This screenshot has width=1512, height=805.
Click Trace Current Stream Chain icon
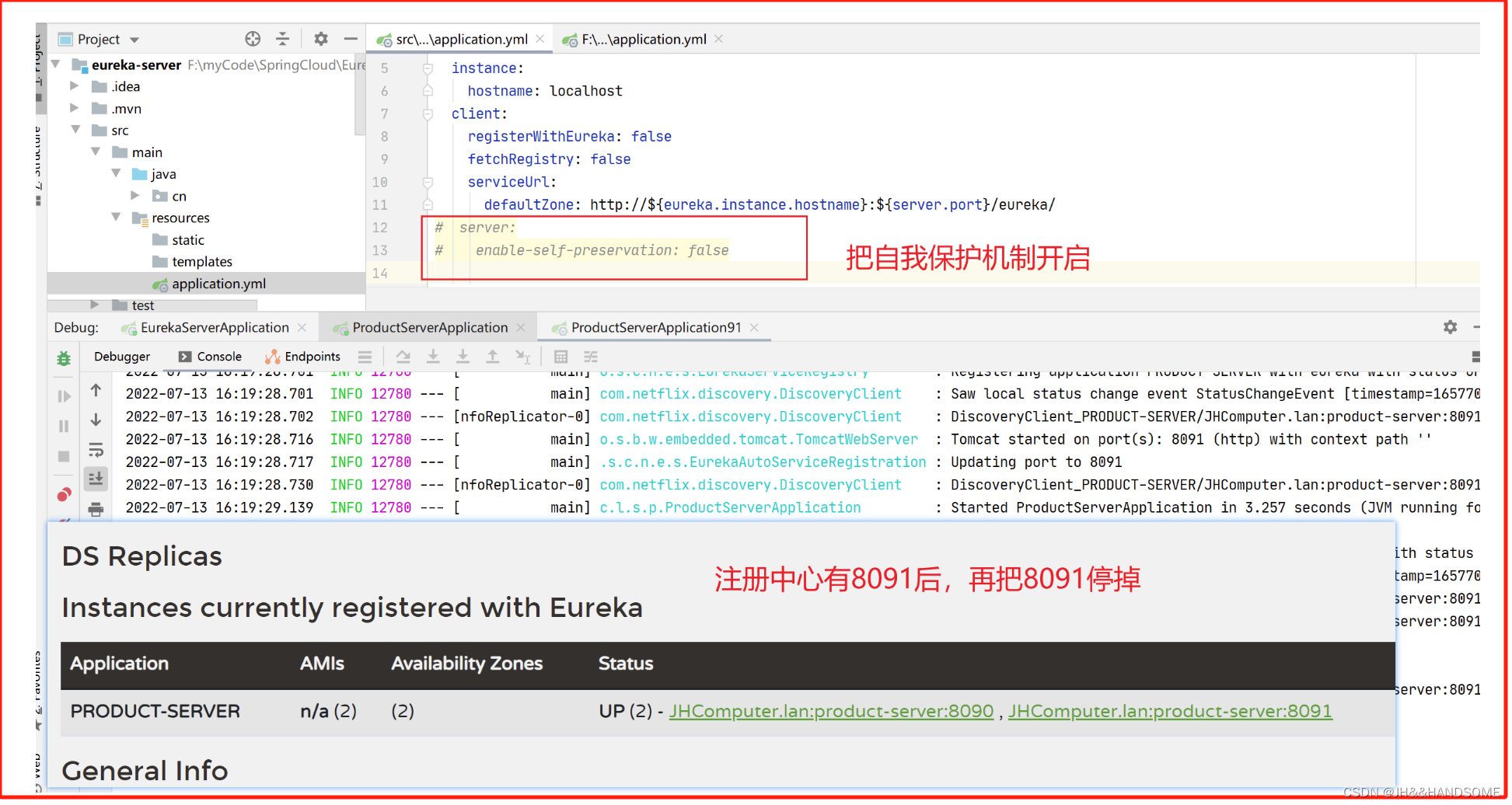pos(591,357)
